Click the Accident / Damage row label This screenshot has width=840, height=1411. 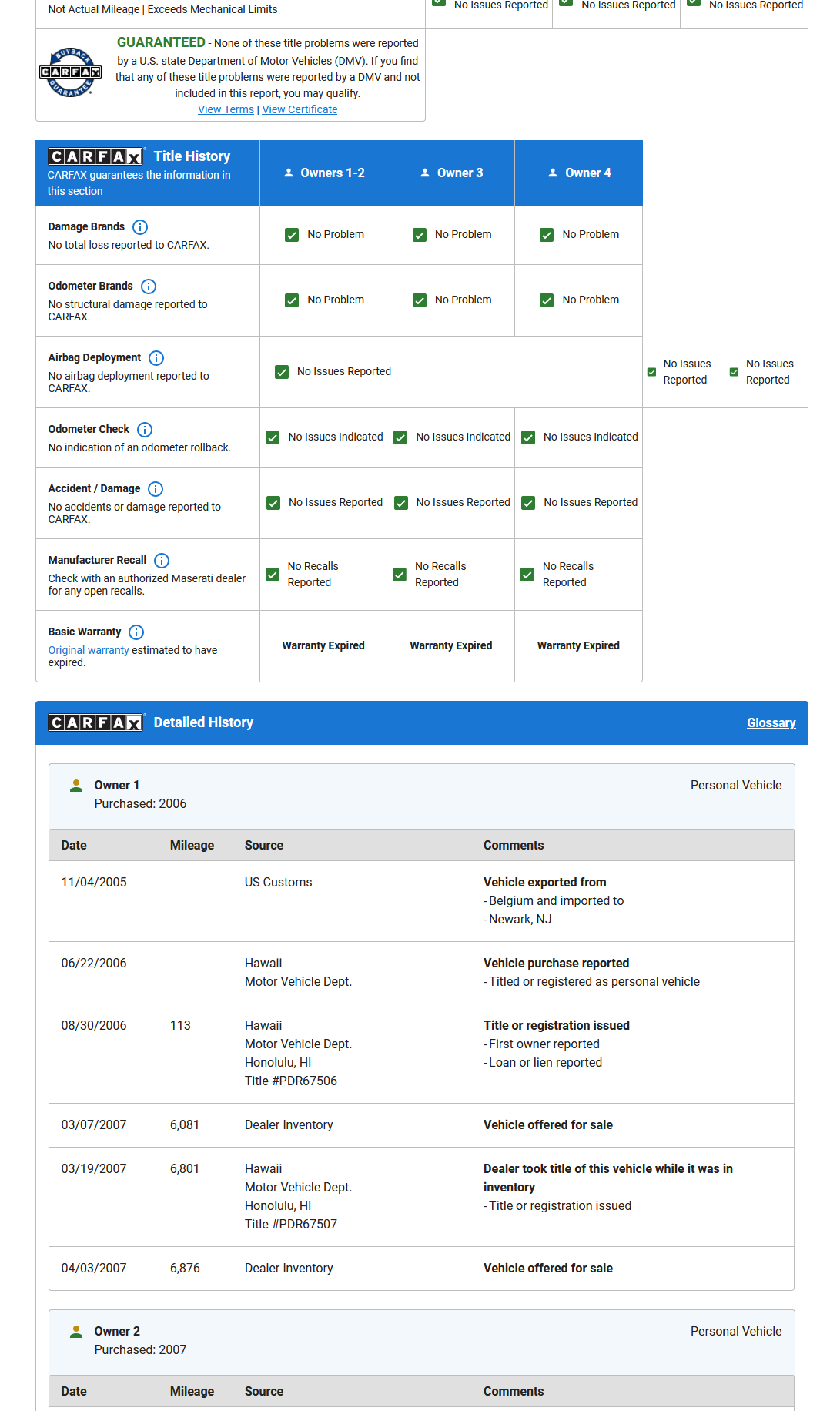click(x=94, y=488)
